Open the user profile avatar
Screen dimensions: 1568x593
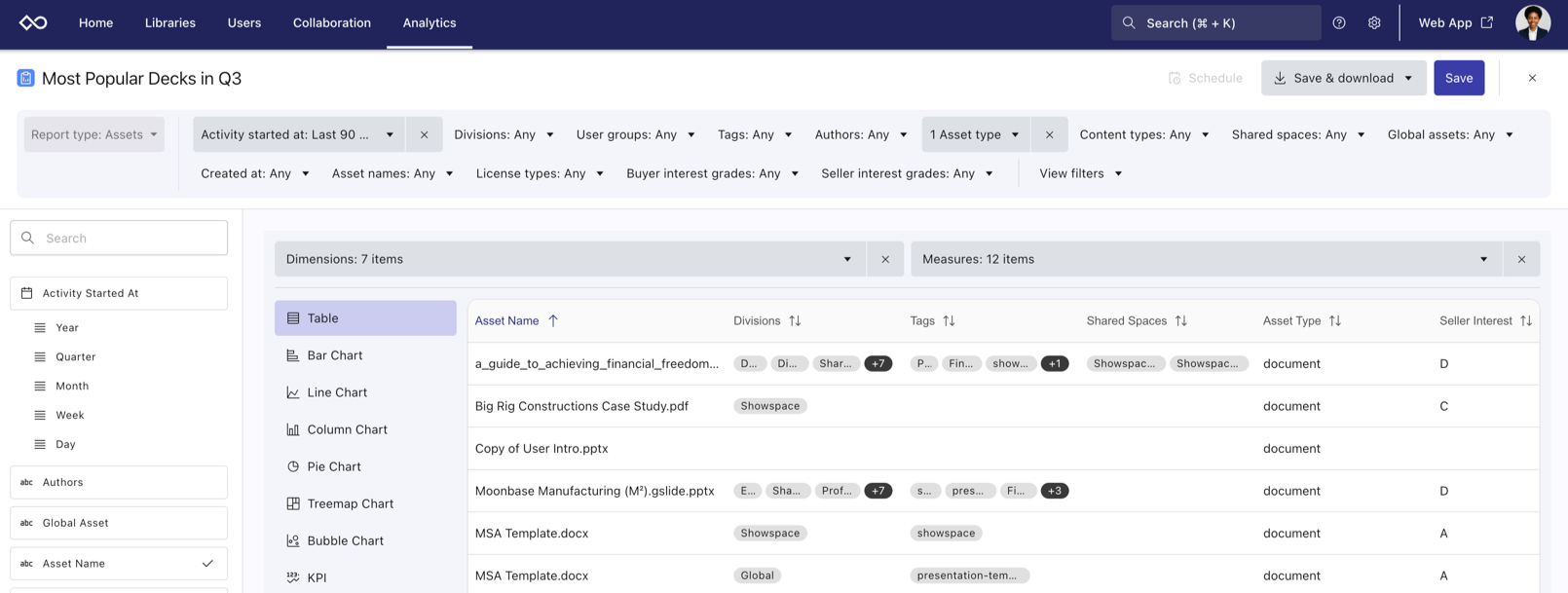point(1532,22)
